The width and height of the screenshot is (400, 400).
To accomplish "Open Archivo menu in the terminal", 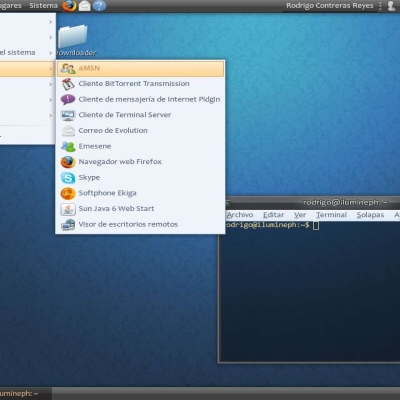I will [x=240, y=215].
